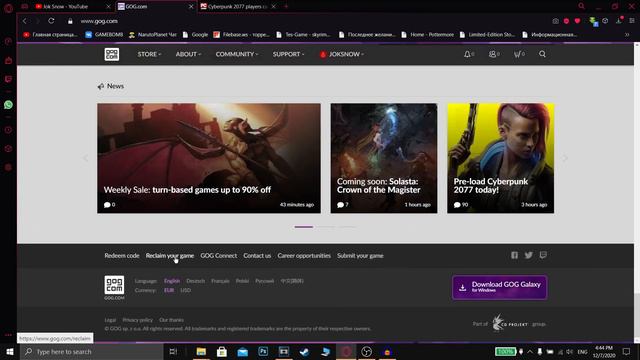640x360 pixels.
Task: Click Submit your game link
Action: coord(360,256)
